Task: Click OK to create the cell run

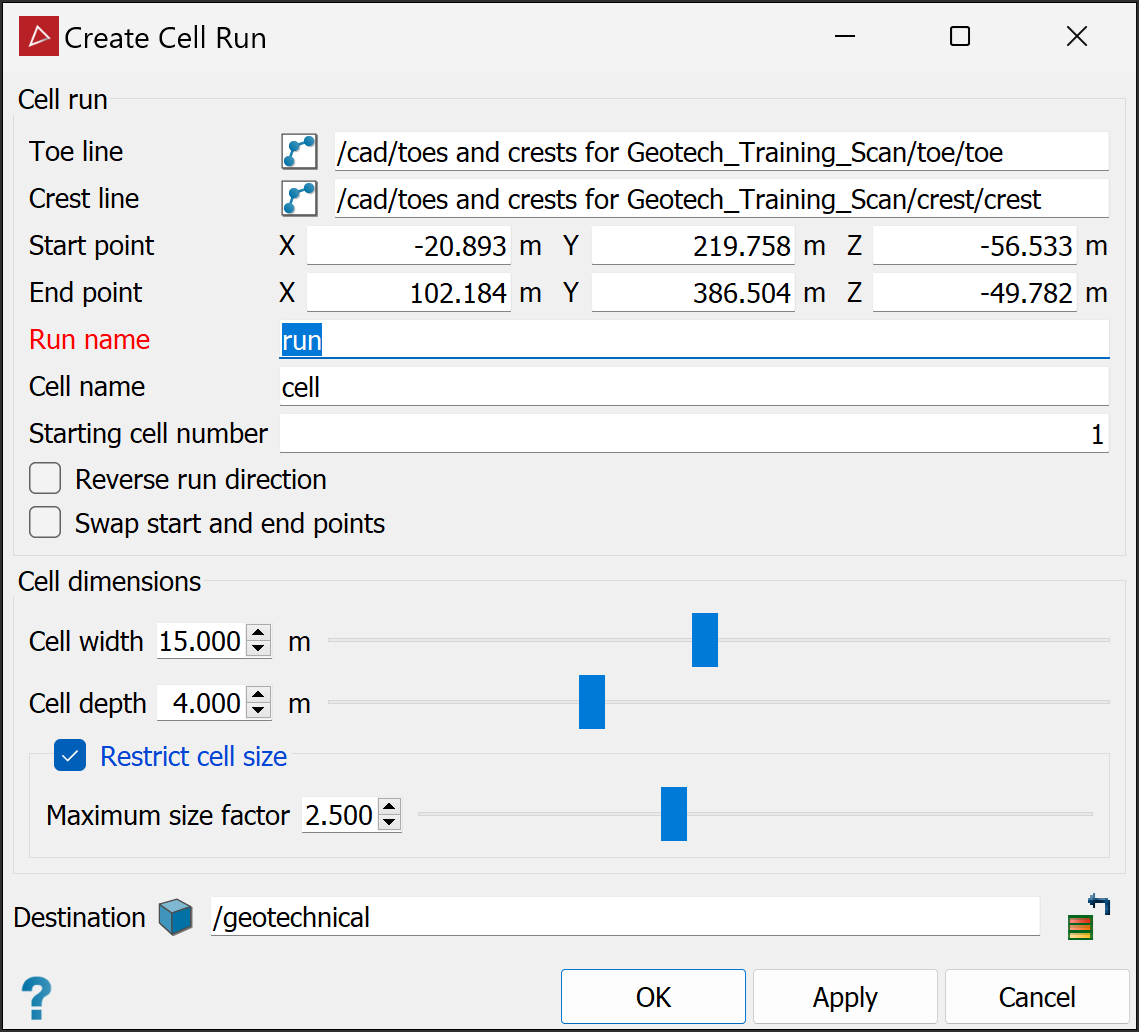Action: click(653, 997)
